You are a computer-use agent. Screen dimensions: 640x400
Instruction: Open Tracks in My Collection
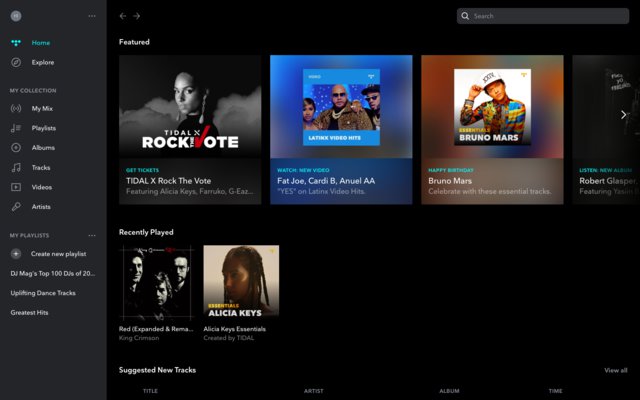[41, 167]
